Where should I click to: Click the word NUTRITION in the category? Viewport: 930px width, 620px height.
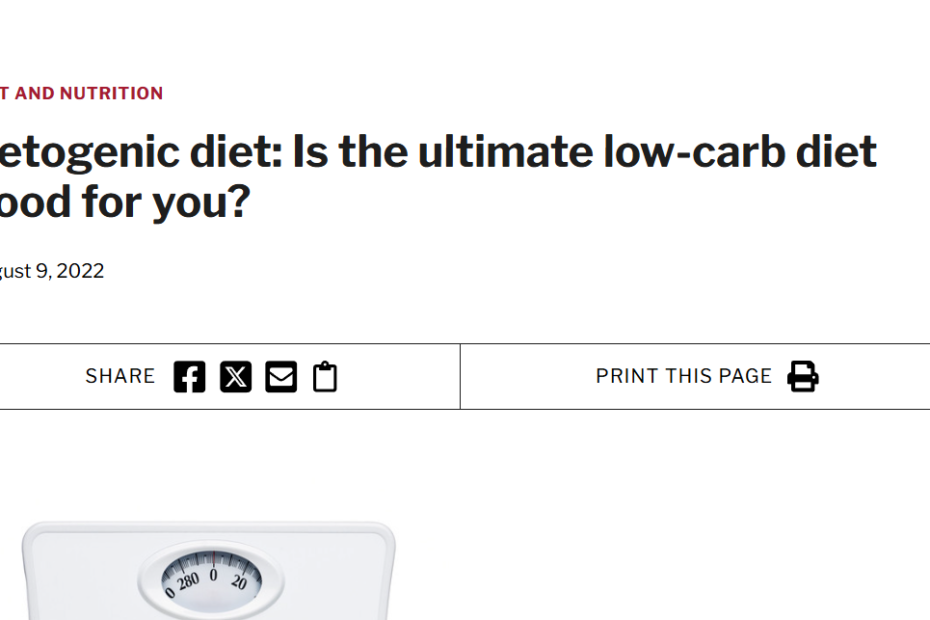(x=111, y=94)
